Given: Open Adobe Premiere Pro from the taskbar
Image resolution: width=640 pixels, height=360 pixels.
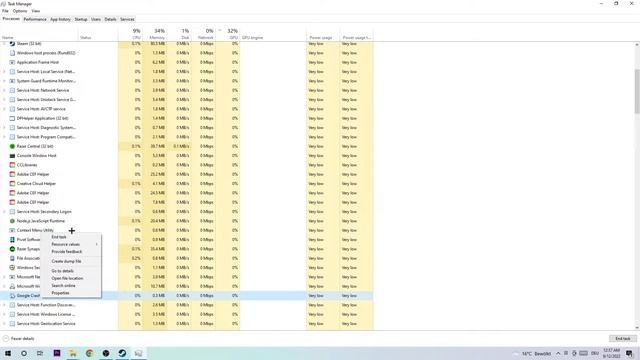Looking at the screenshot, I should tap(57, 353).
